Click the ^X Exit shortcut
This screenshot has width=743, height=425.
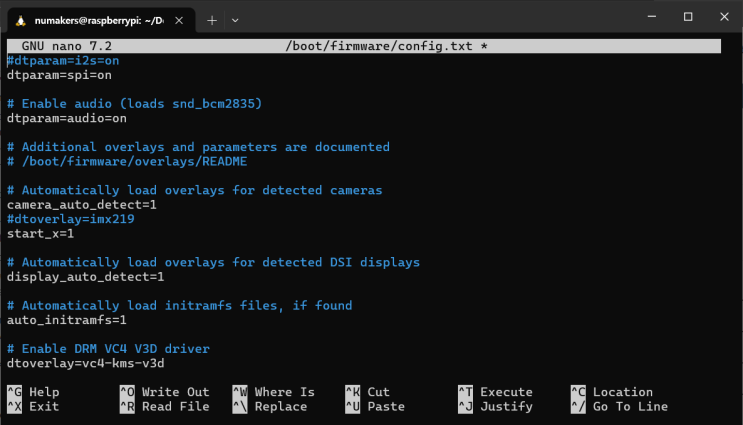coord(33,407)
